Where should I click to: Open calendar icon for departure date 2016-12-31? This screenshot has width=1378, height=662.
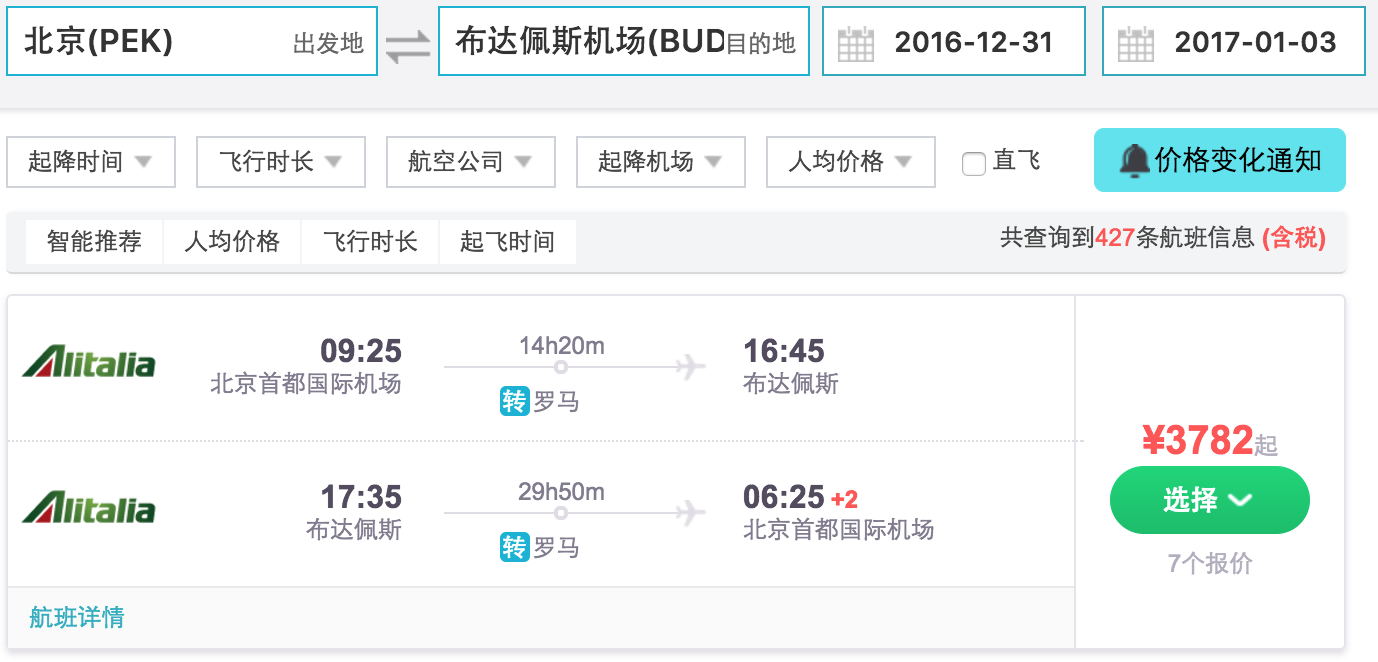pos(856,44)
